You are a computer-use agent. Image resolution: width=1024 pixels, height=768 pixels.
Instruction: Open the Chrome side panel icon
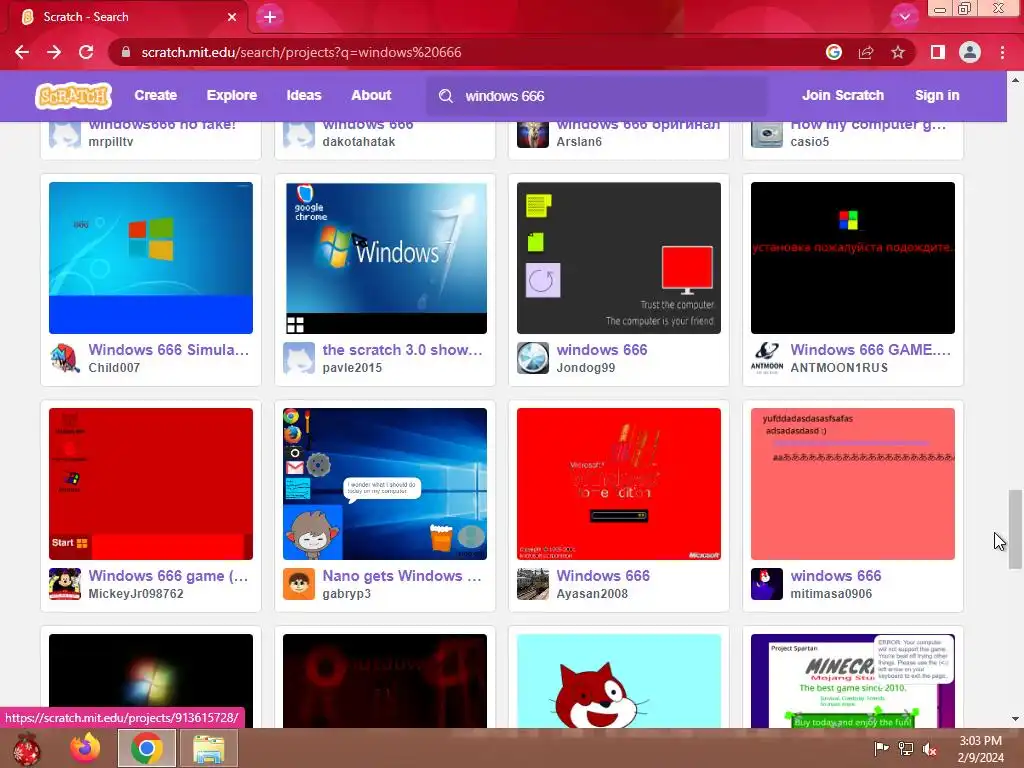click(938, 52)
